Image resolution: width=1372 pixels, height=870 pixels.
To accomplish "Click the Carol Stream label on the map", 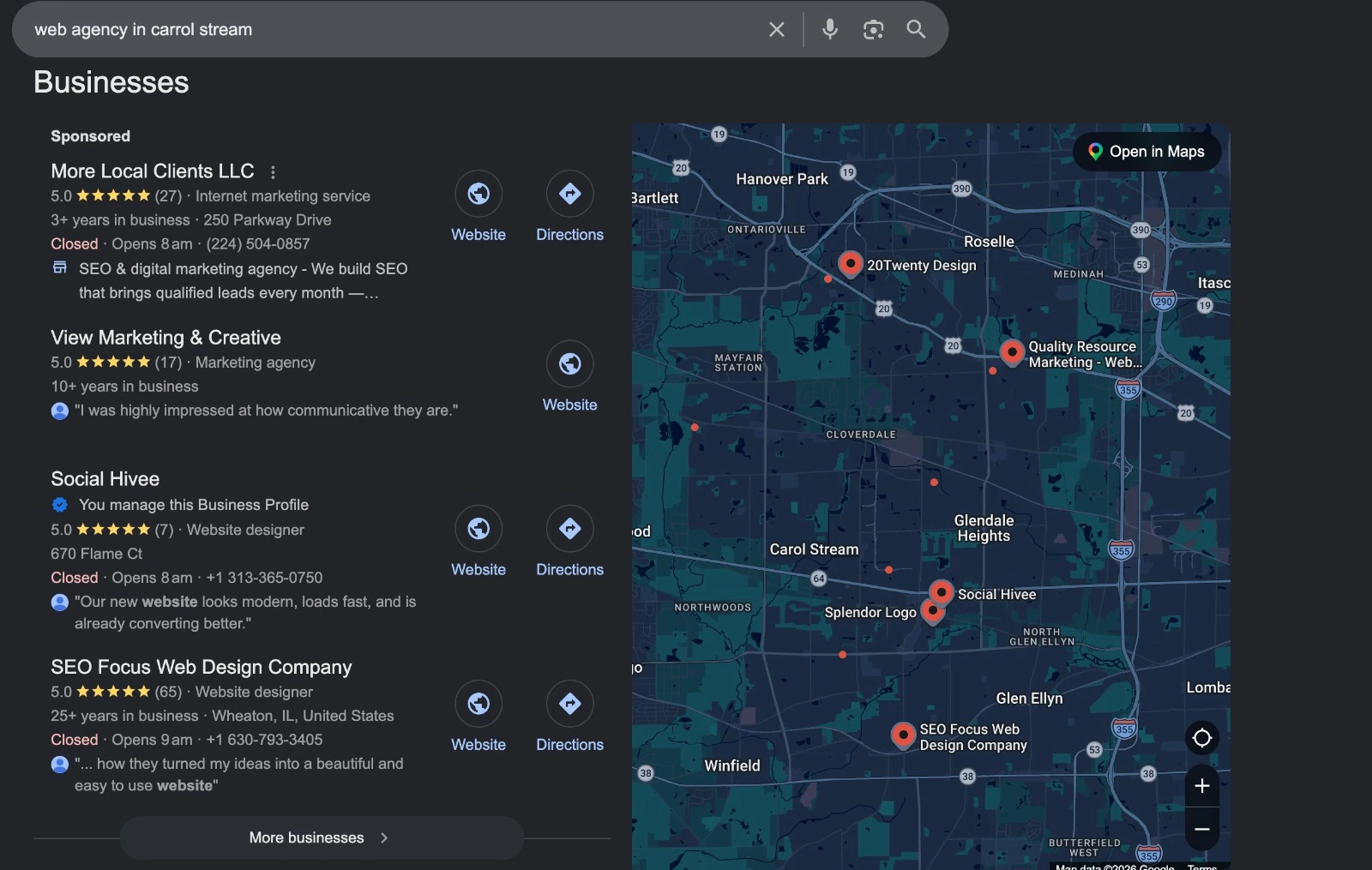I will click(814, 549).
